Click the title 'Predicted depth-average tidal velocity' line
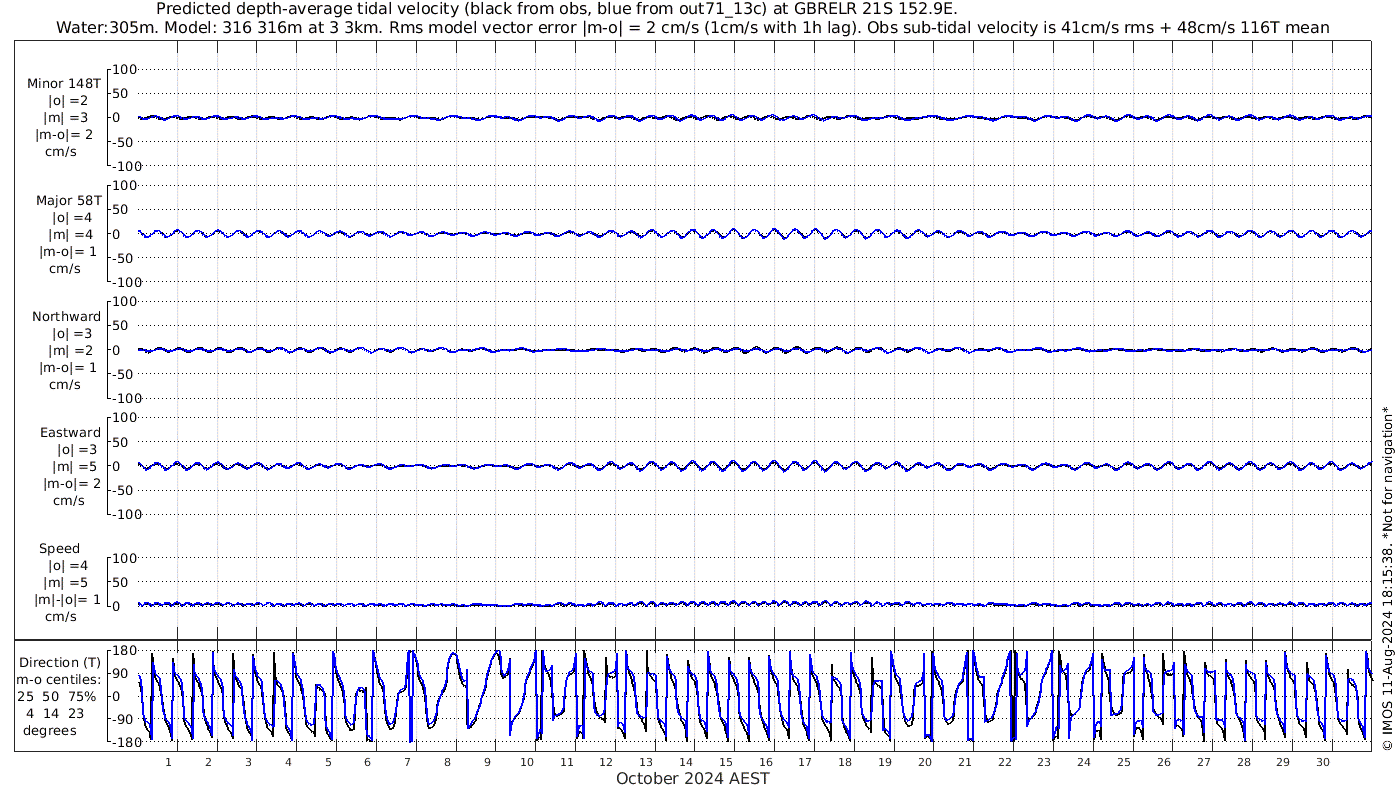Screen dimensions: 1400x800 (x=556, y=10)
